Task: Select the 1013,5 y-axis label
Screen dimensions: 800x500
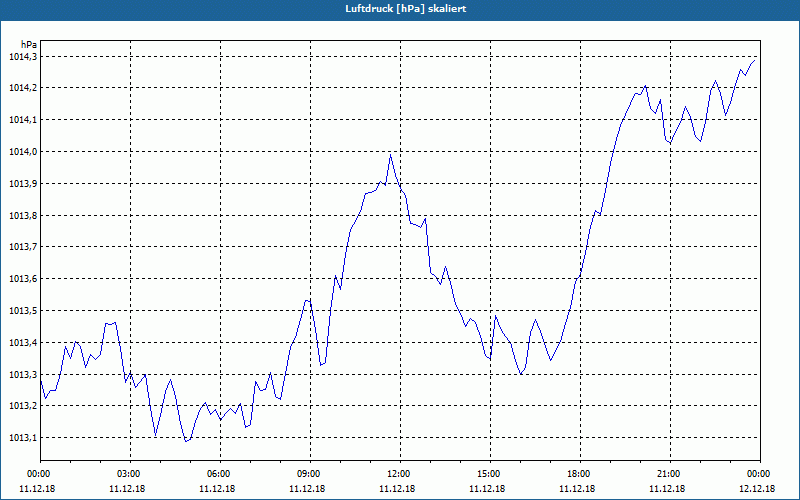Action: 23,311
